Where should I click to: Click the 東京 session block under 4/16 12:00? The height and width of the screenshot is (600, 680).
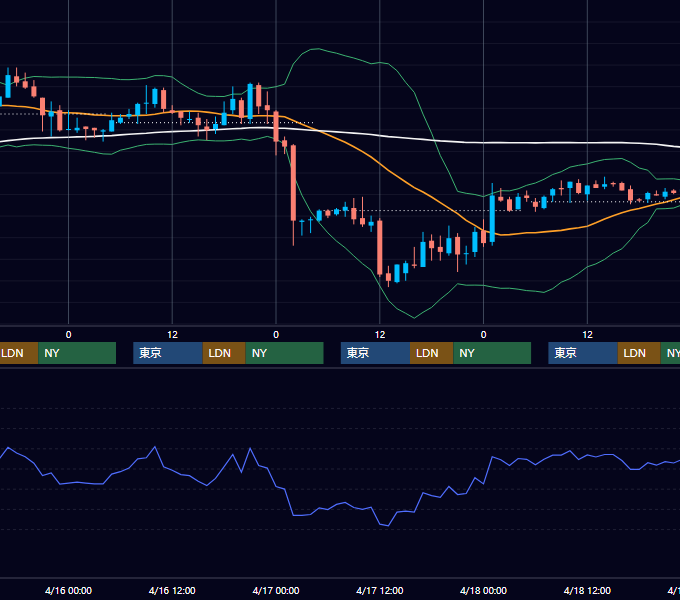(x=168, y=353)
